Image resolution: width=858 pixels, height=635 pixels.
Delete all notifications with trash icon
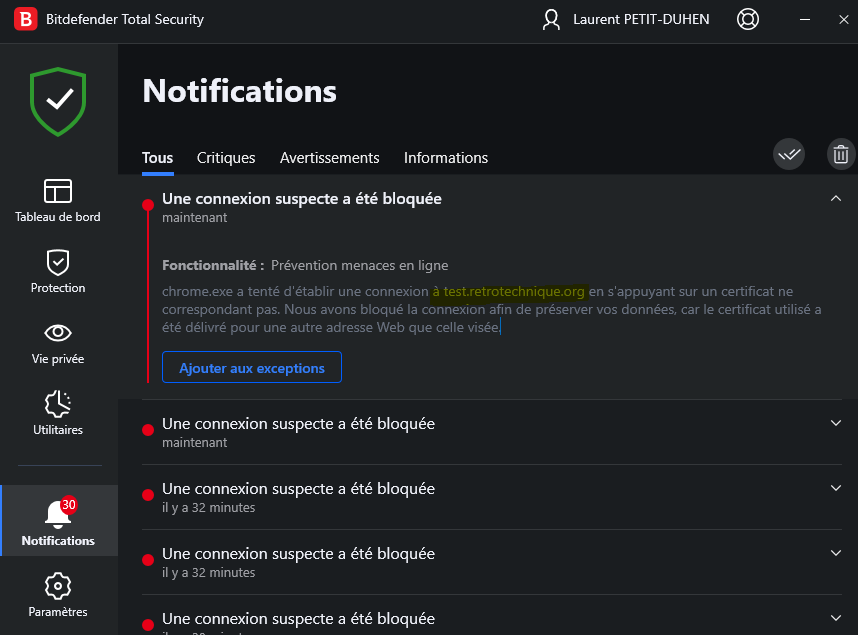[840, 155]
